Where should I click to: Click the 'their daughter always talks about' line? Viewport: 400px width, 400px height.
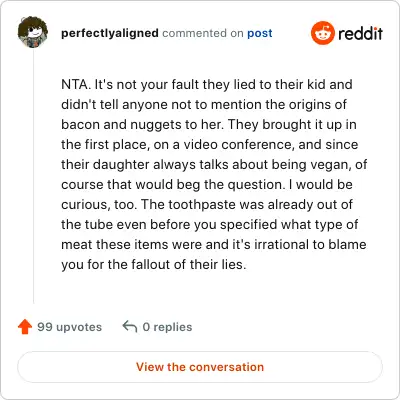(x=214, y=164)
